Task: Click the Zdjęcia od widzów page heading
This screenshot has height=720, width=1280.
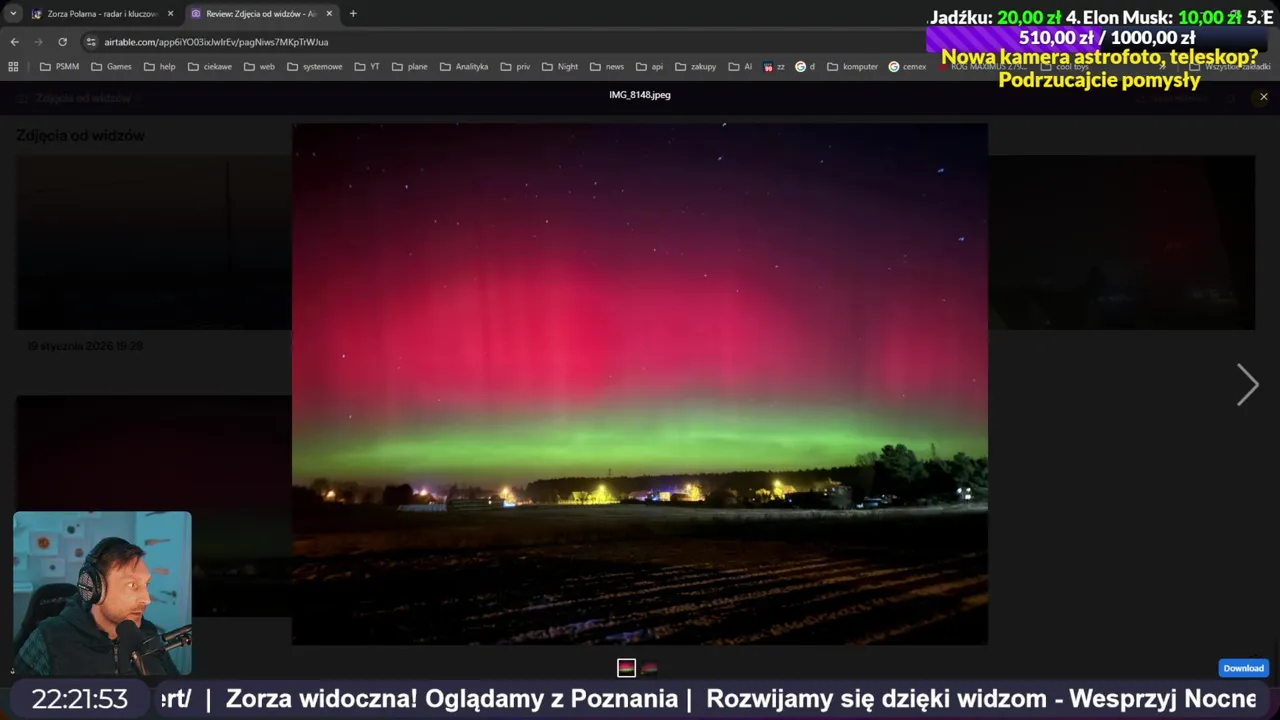Action: point(80,136)
